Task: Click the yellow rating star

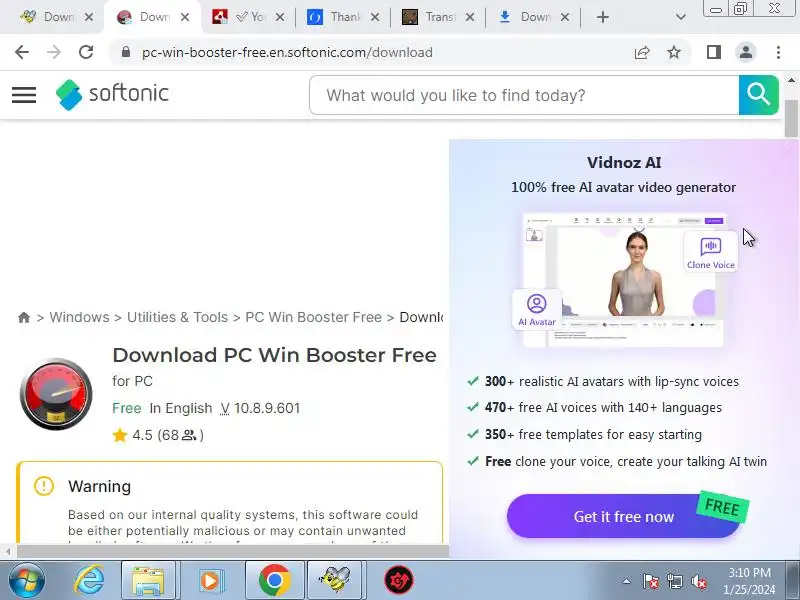Action: coord(120,435)
